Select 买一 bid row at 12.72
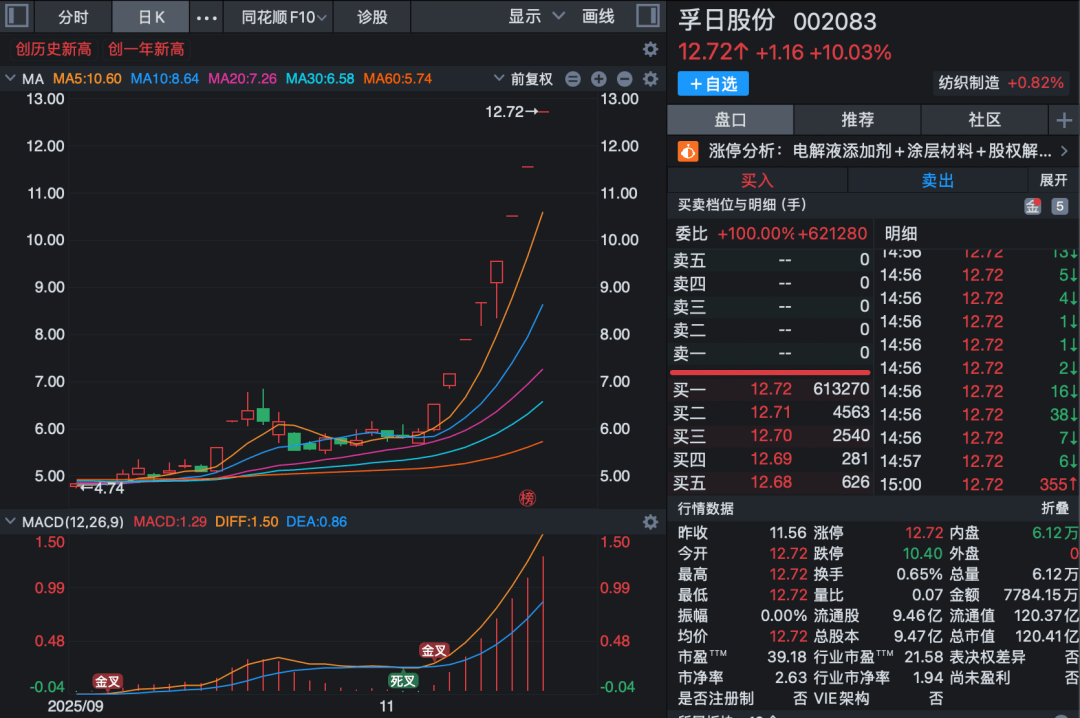The image size is (1080, 718). click(770, 389)
